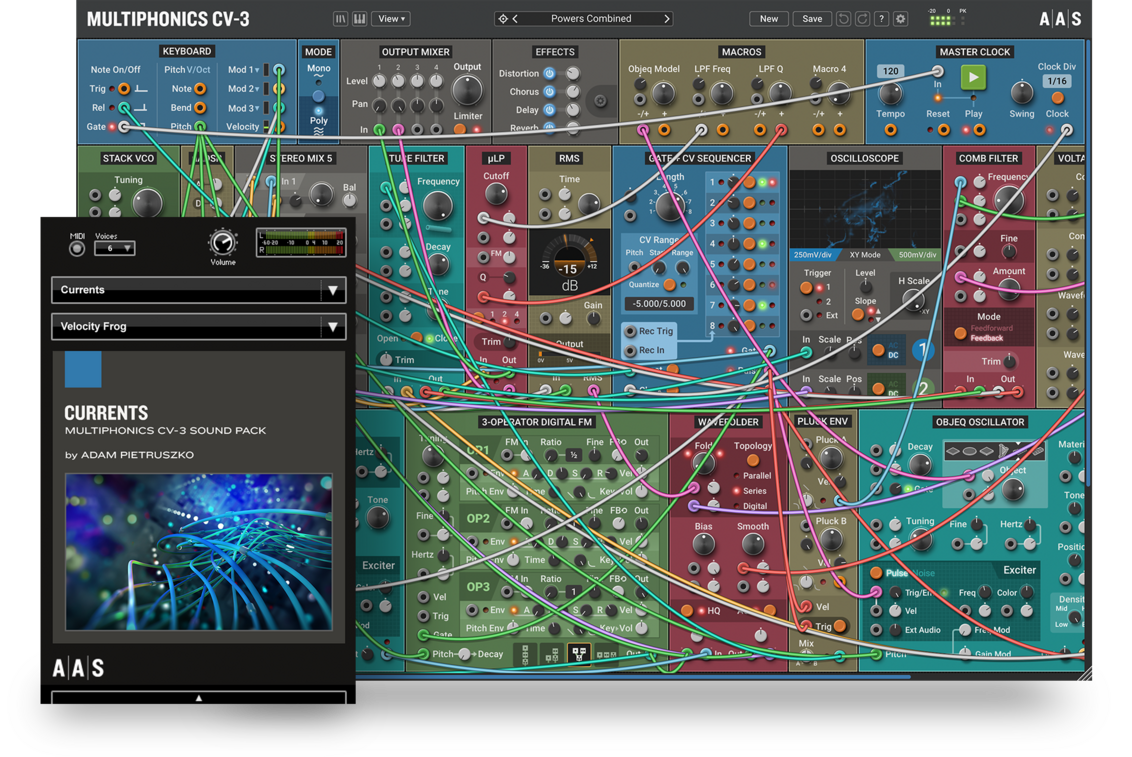Open the Mod 1 dropdown arrow
The height and width of the screenshot is (757, 1132).
coord(256,70)
